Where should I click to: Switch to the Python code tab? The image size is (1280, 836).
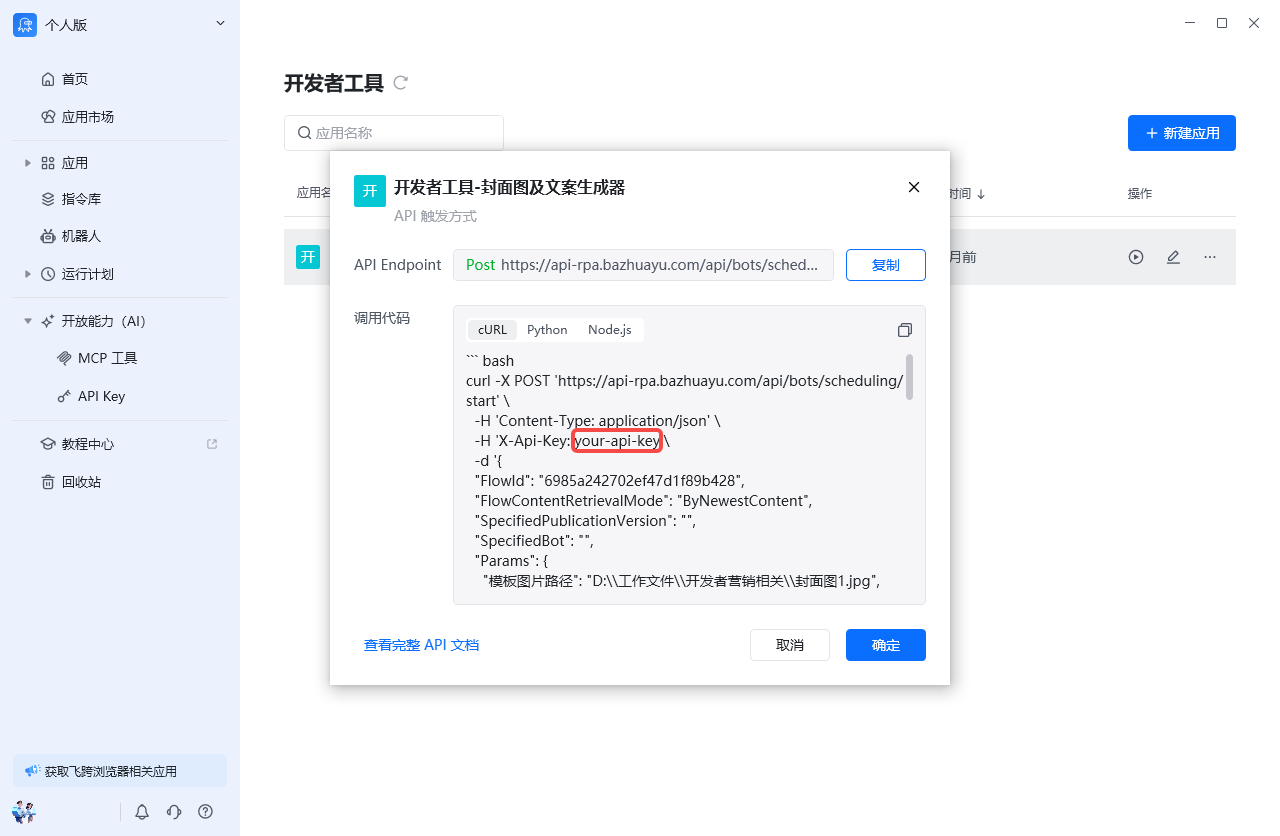(547, 330)
